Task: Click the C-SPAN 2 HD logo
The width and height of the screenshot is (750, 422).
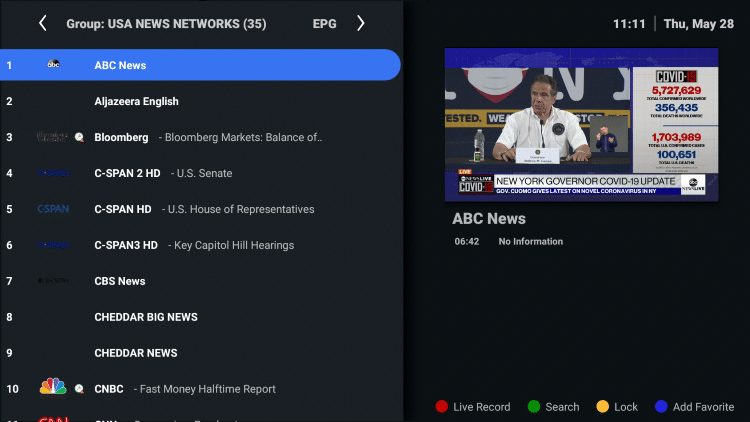Action: (x=53, y=173)
